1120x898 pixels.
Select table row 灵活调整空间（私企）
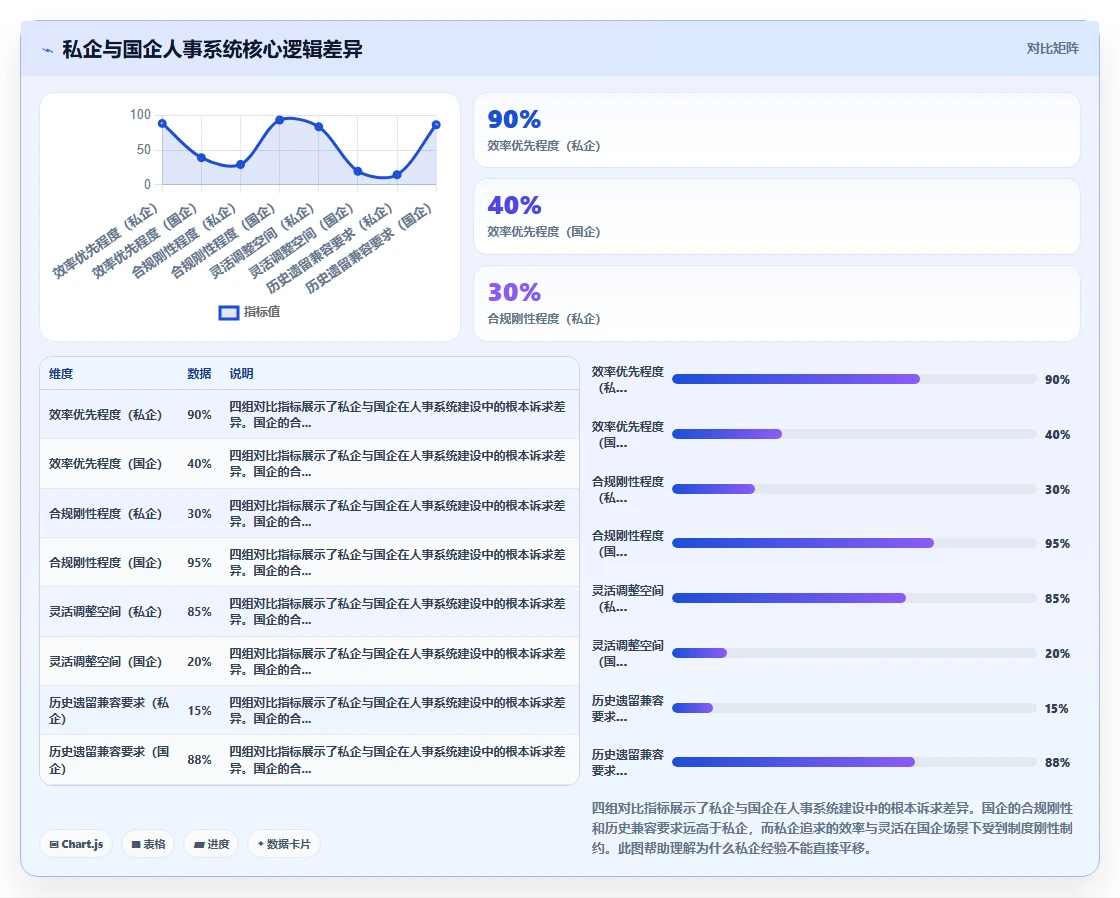tap(309, 612)
